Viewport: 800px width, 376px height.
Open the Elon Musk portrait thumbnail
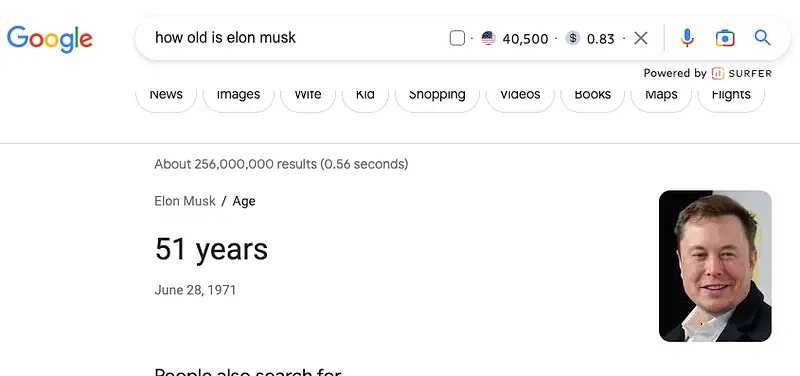(715, 266)
